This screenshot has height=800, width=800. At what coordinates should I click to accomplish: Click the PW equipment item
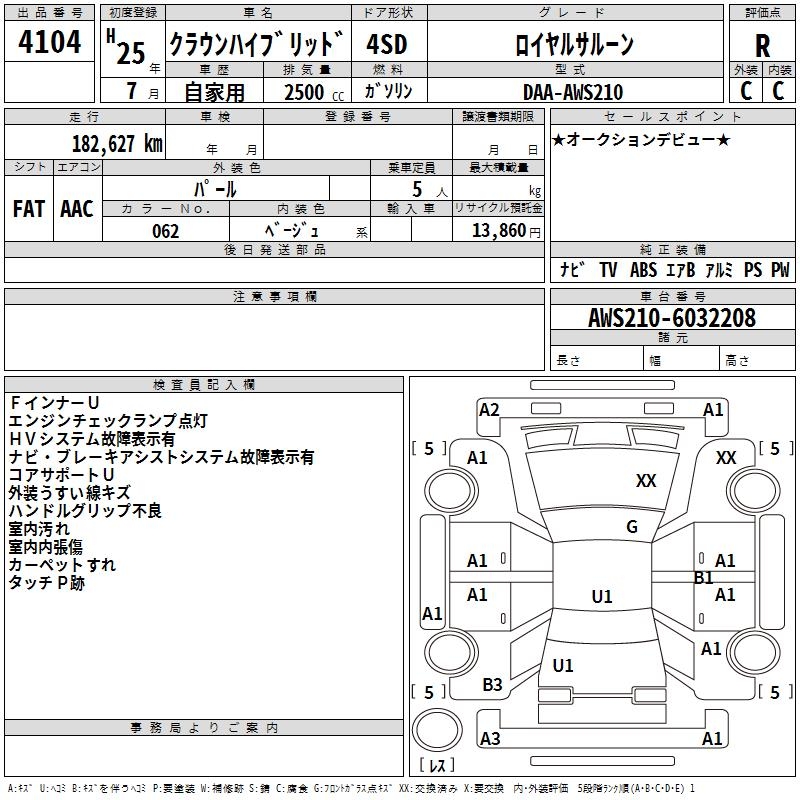point(780,269)
